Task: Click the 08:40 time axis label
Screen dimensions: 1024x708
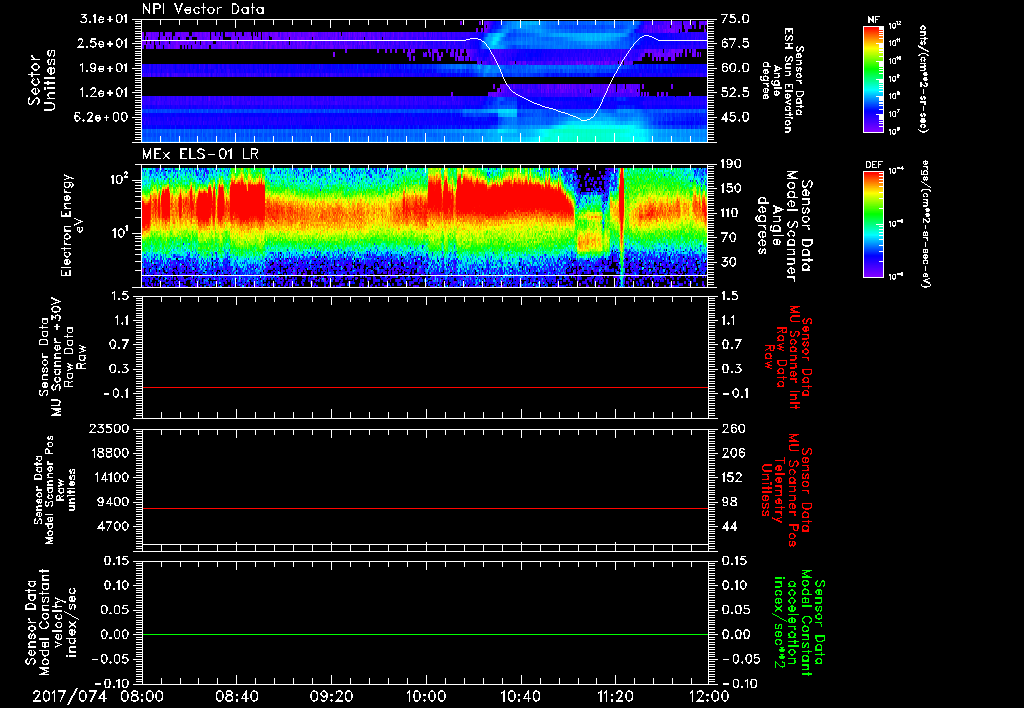Action: (x=238, y=697)
